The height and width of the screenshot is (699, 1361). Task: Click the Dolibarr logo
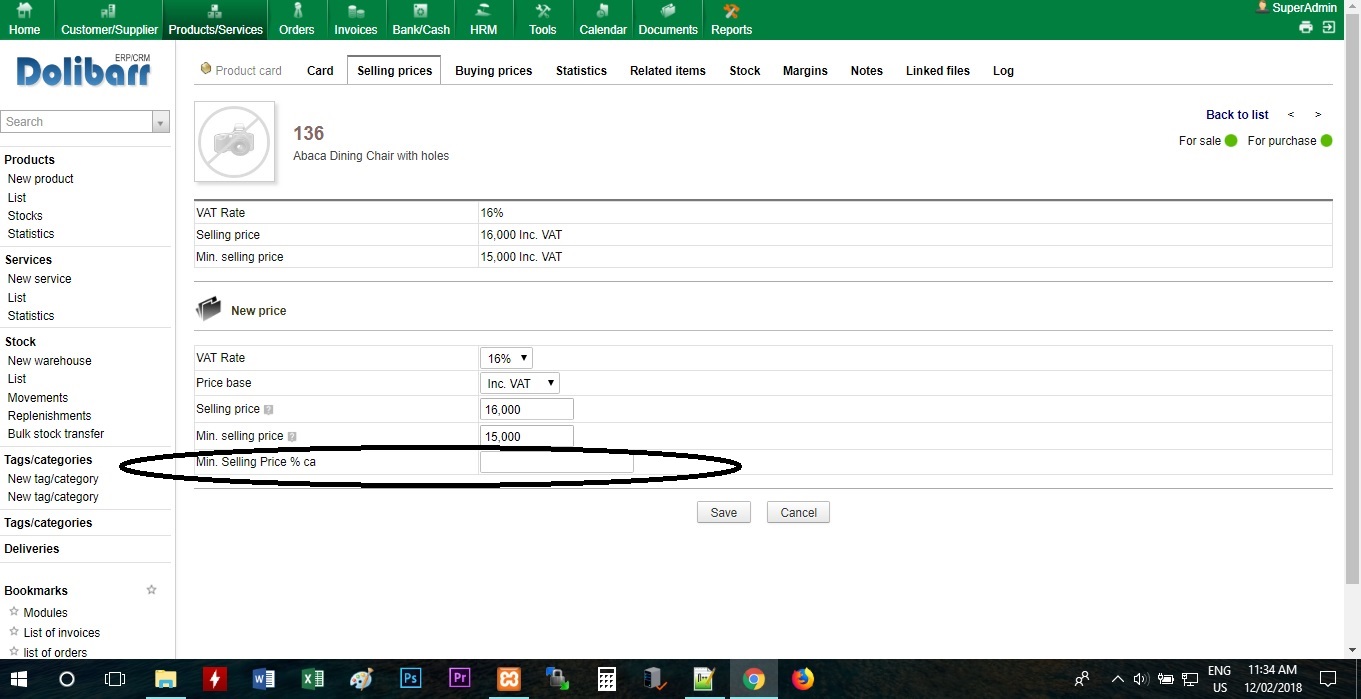click(x=84, y=71)
